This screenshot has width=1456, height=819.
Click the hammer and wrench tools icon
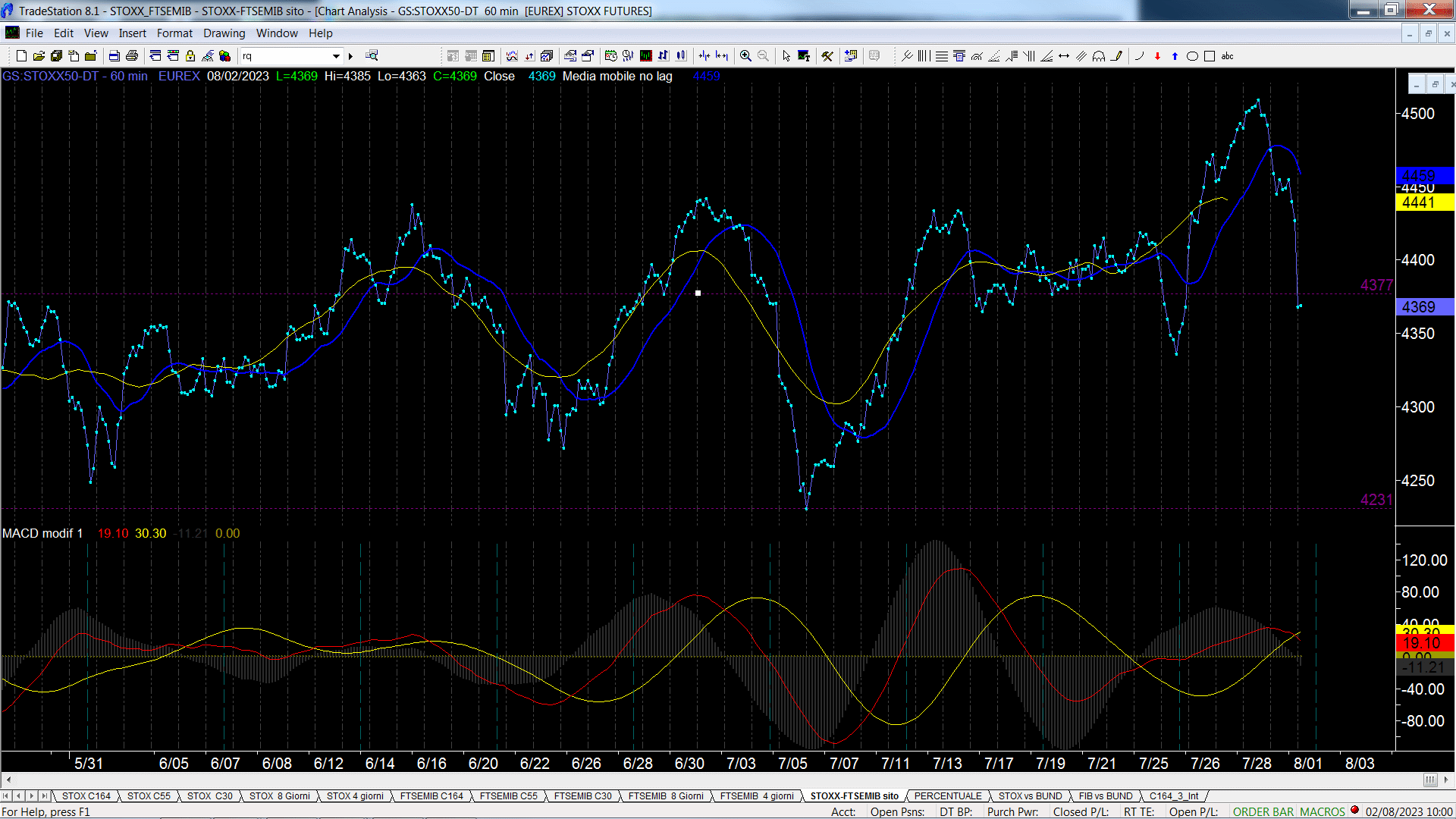coord(827,56)
